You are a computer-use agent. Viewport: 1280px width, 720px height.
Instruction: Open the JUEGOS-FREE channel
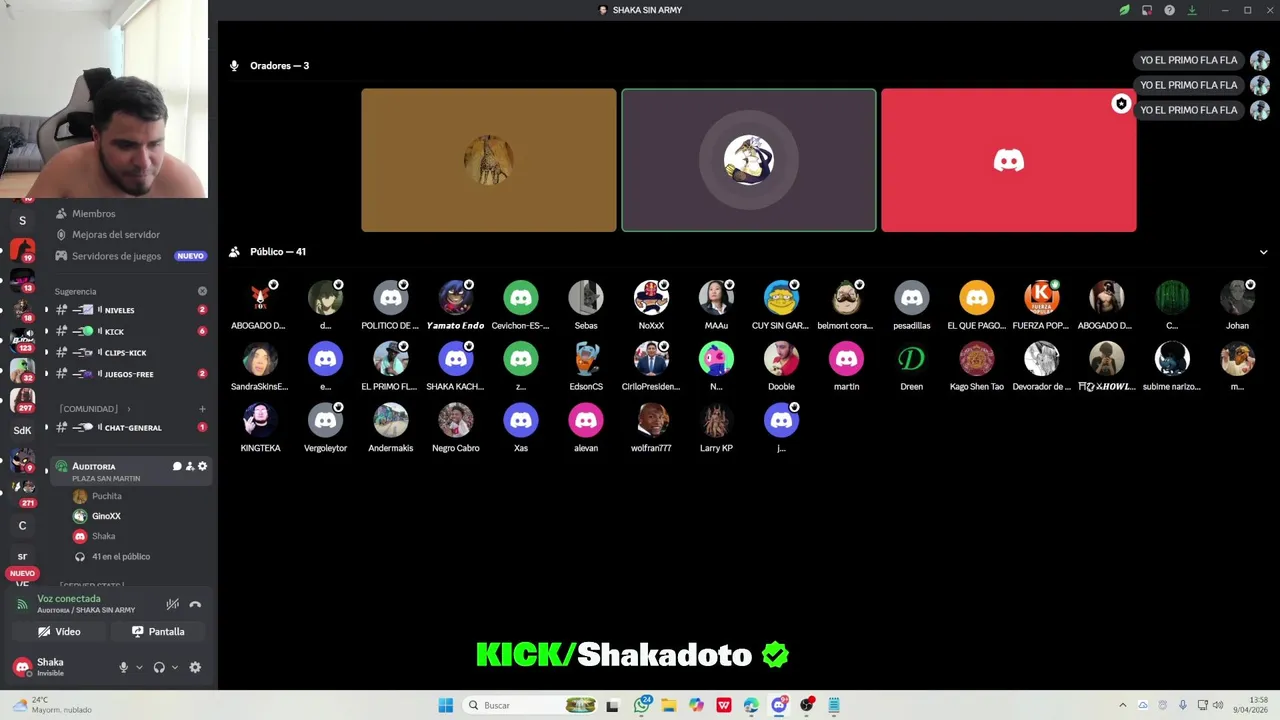pos(130,374)
